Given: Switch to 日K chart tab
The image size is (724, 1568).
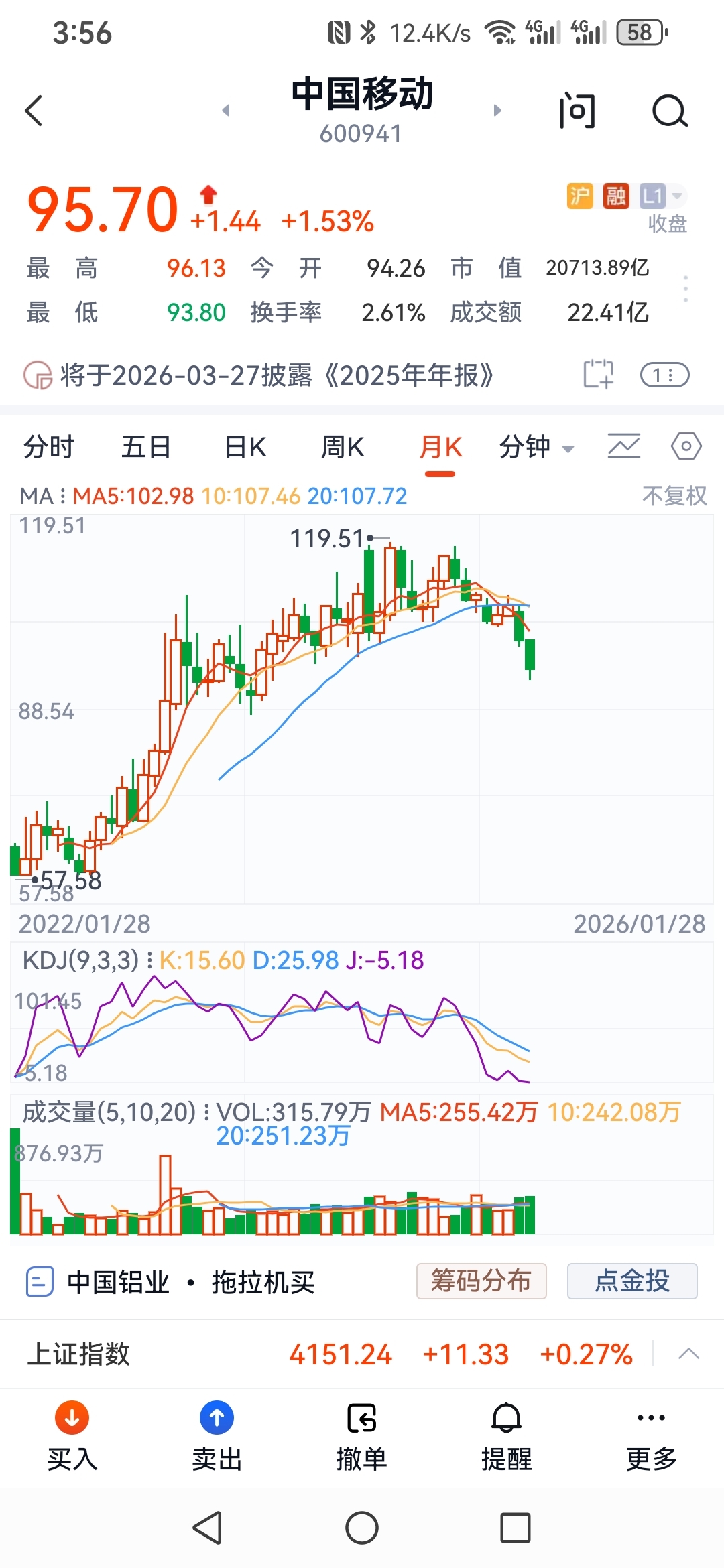Looking at the screenshot, I should coord(245,447).
